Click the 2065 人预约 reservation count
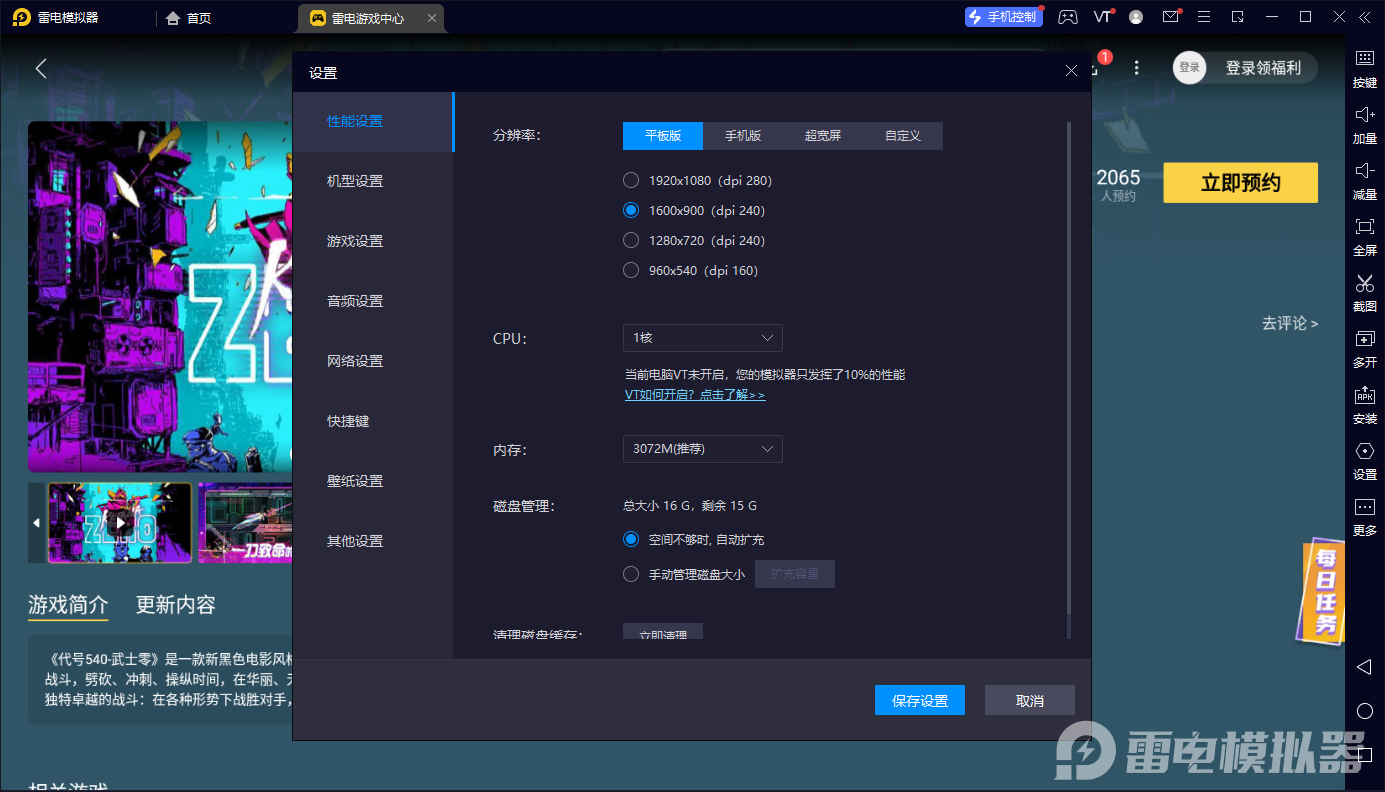 pyautogui.click(x=1118, y=185)
